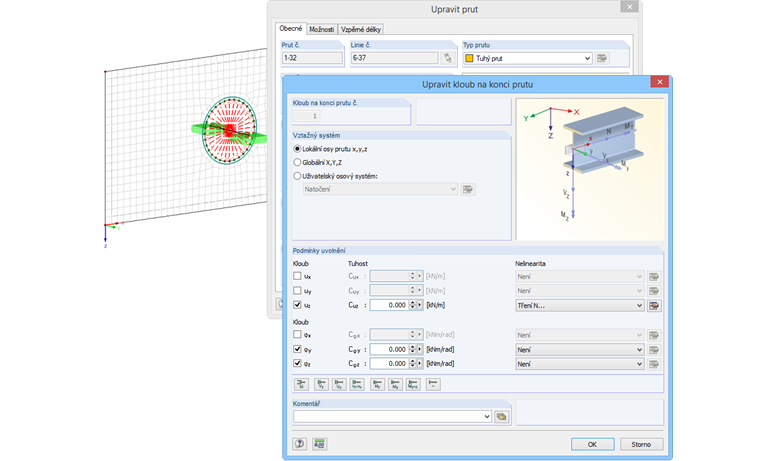The height and width of the screenshot is (461, 760).
Task: Switch to the Vzpěrné délky tab
Action: (x=361, y=29)
